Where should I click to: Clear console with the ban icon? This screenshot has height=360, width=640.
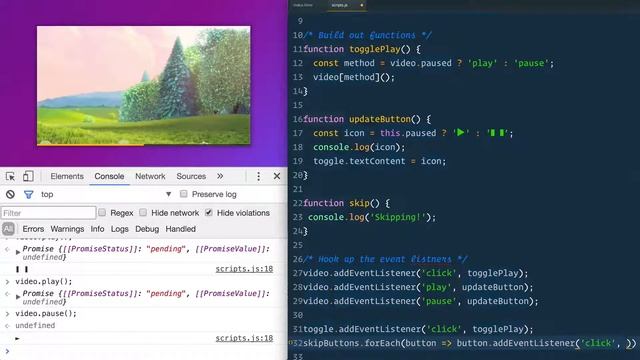pyautogui.click(x=10, y=194)
